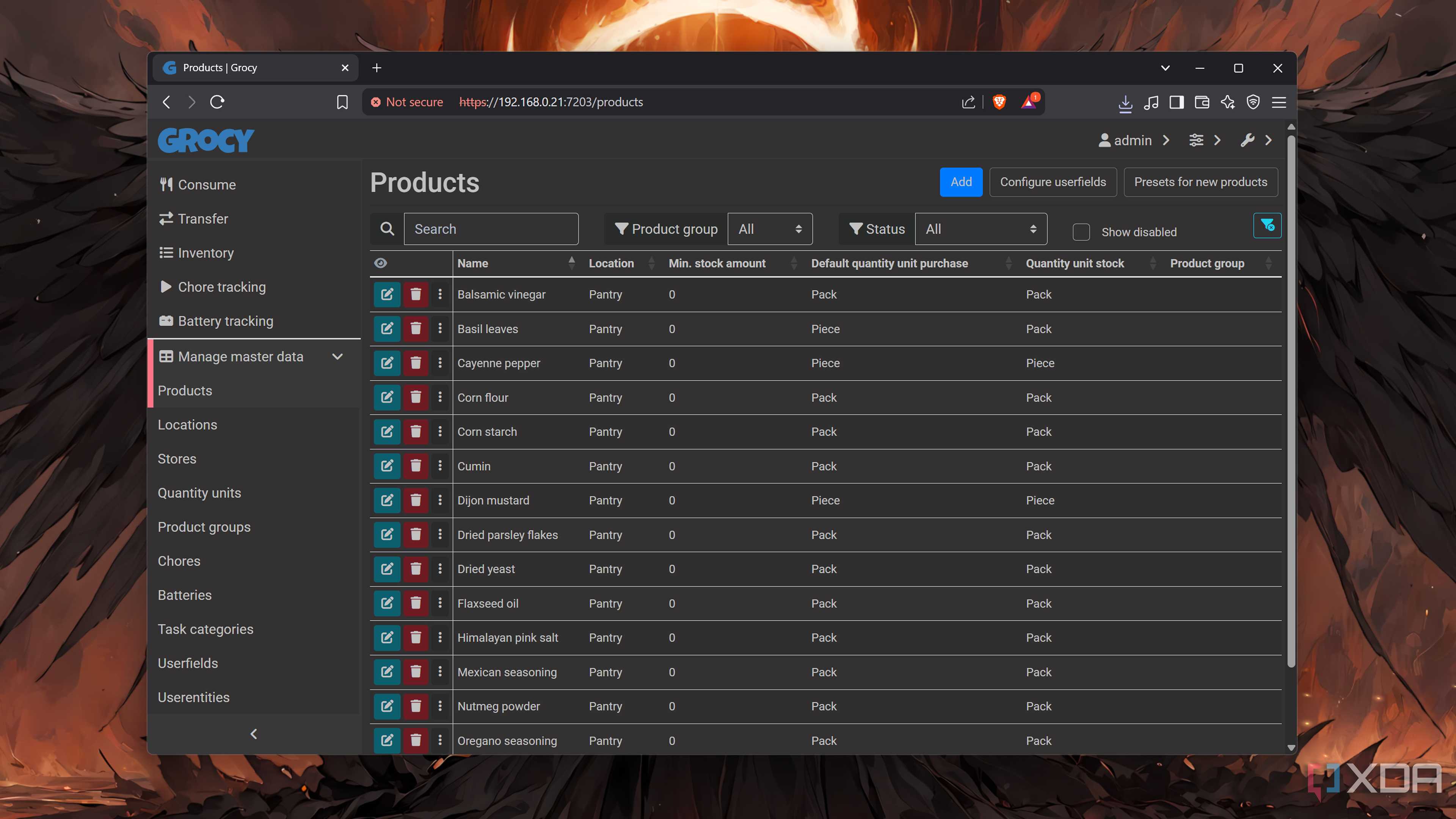Open more options for Cayenne pepper

(440, 363)
